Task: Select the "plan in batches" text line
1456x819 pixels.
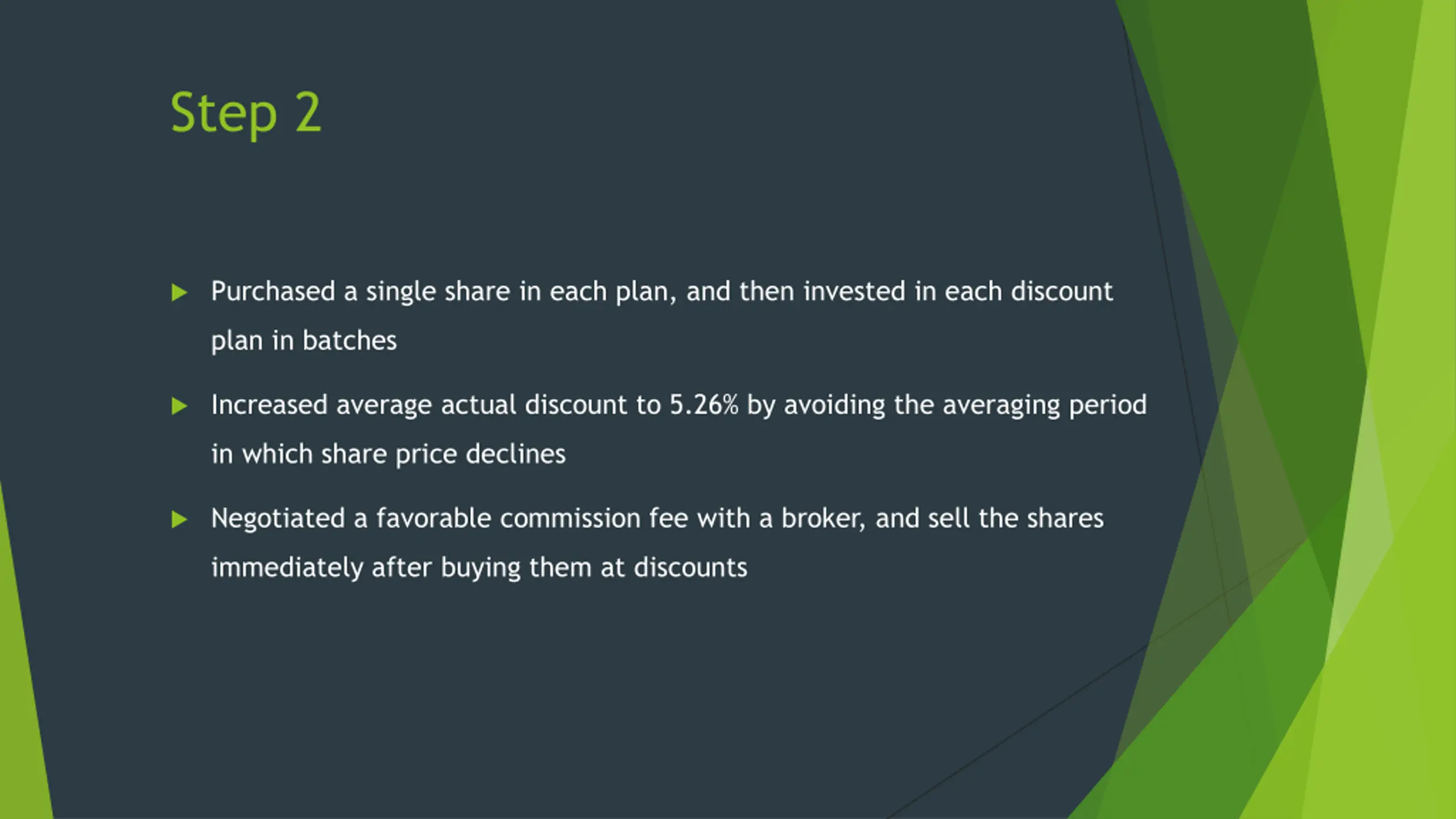Action: 304,341
